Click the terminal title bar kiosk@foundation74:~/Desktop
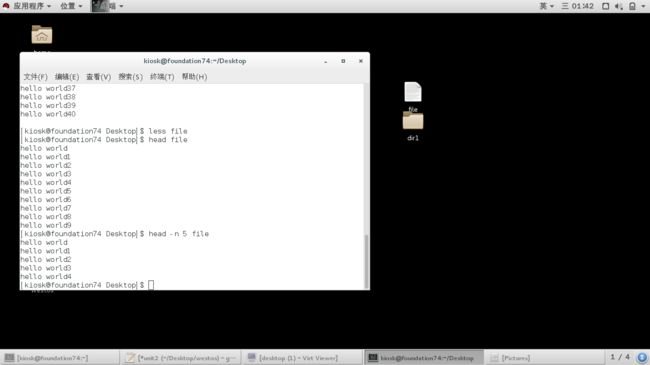This screenshot has height=365, width=650. pyautogui.click(x=195, y=61)
